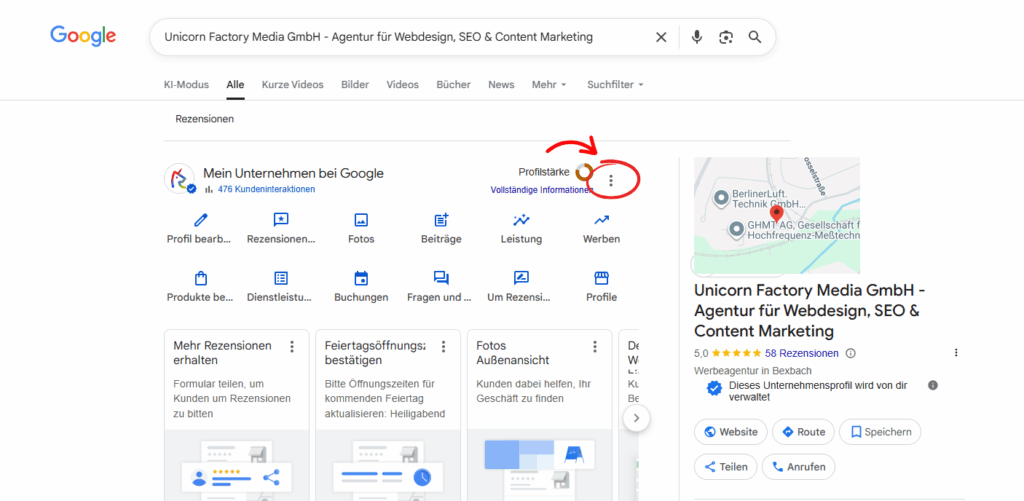1024x501 pixels.
Task: Switch to the Bilder tab
Action: [355, 85]
